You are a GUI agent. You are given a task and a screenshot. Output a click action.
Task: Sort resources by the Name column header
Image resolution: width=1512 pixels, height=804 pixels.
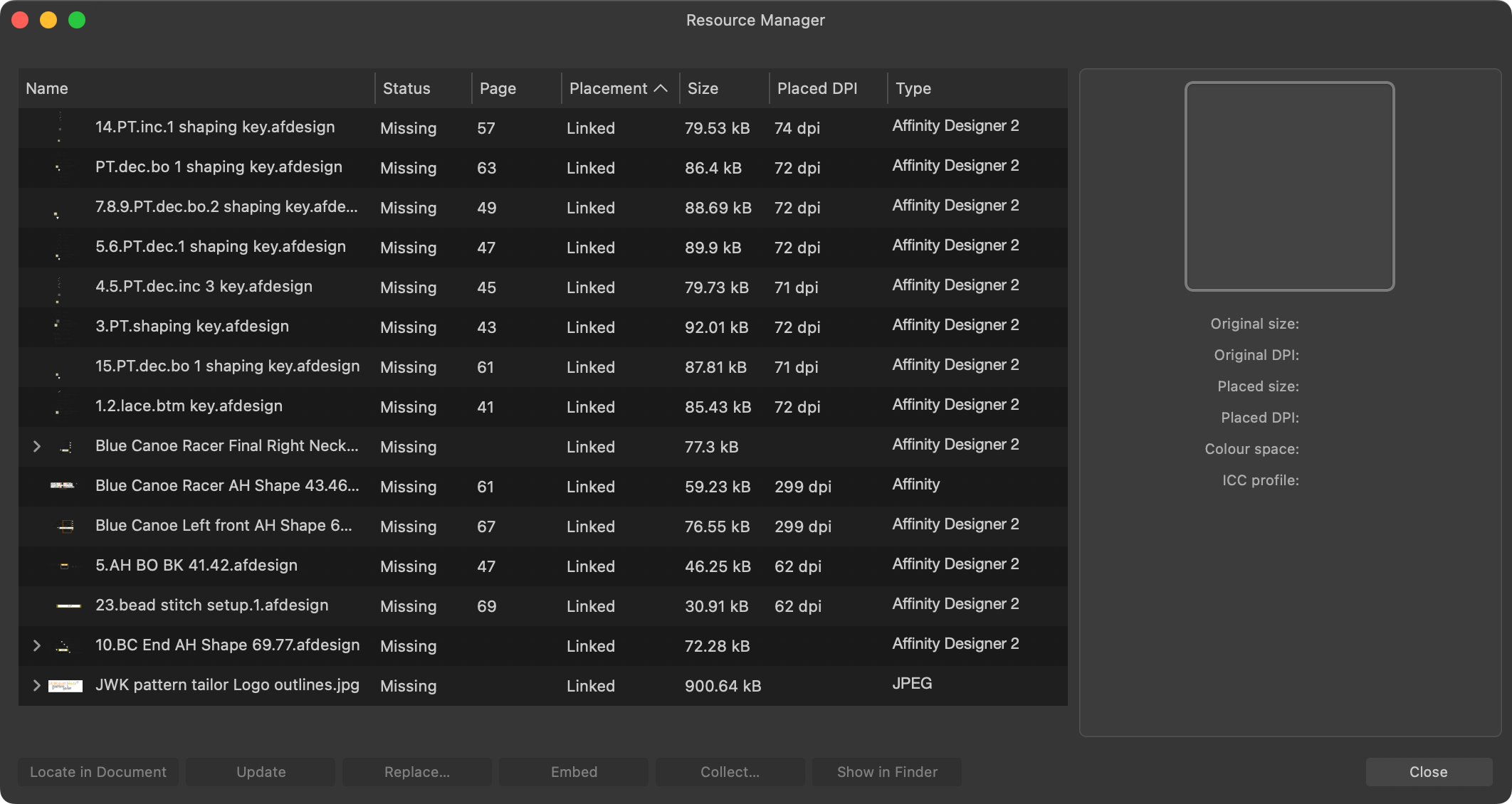pyautogui.click(x=47, y=88)
